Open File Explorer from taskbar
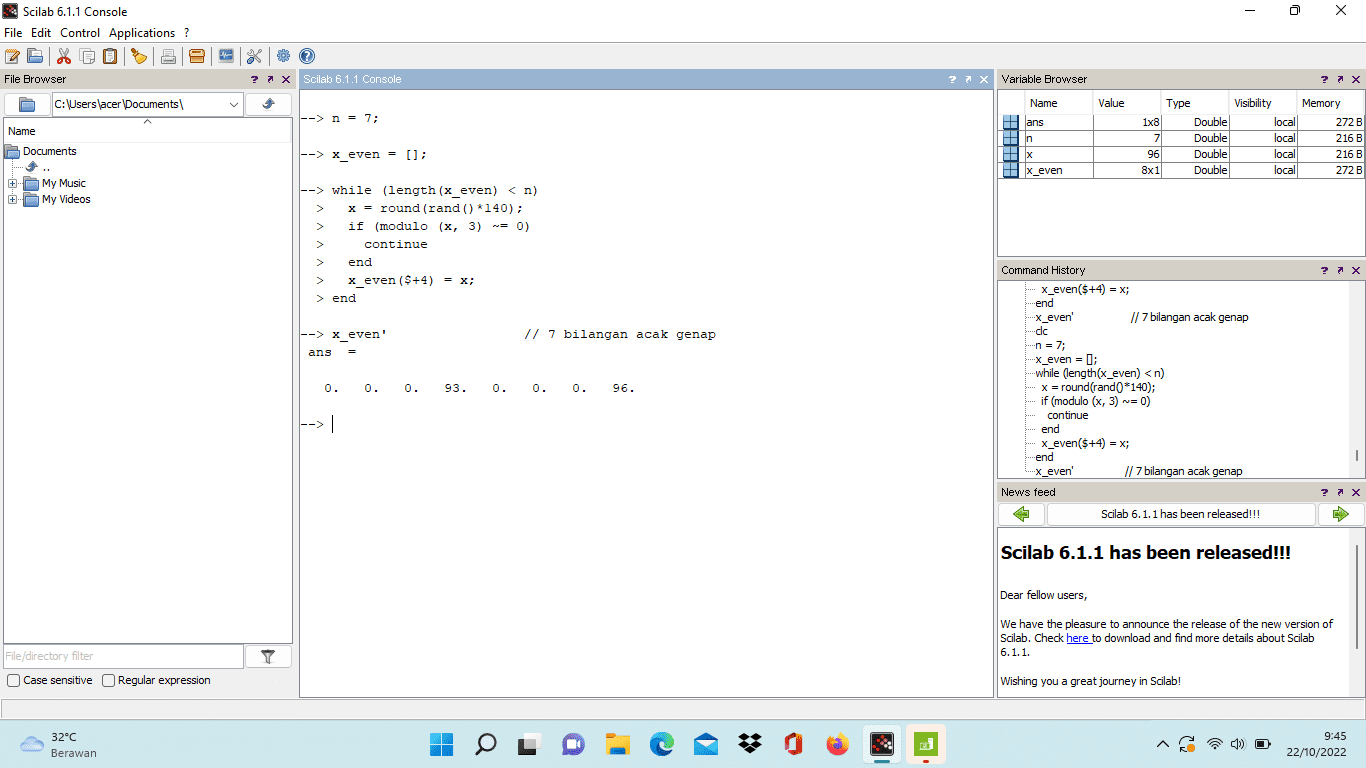 coord(617,744)
